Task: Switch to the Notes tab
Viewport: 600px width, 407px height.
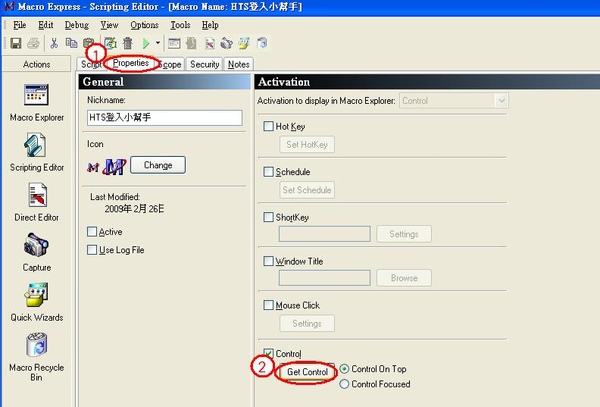Action: (x=239, y=65)
